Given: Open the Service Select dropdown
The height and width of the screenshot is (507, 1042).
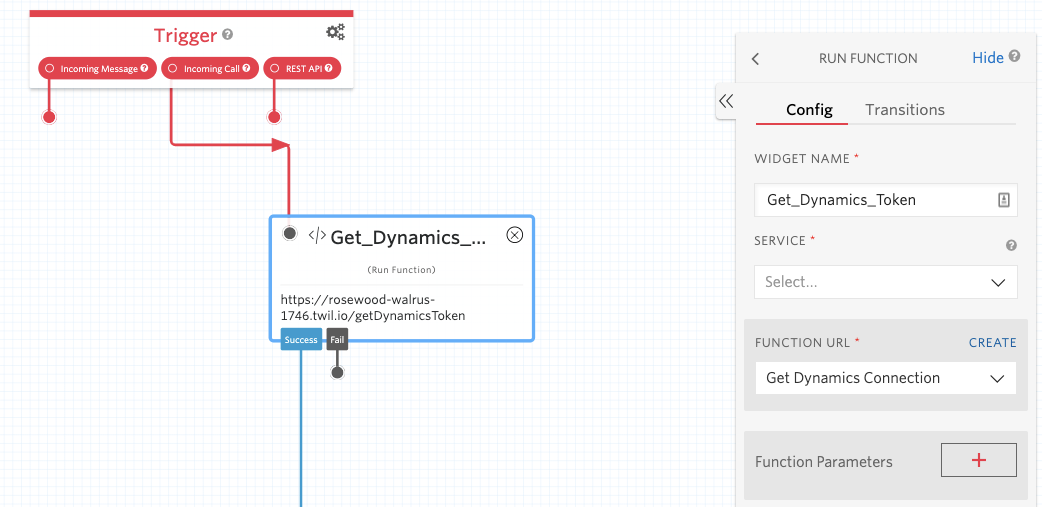Looking at the screenshot, I should click(x=885, y=282).
